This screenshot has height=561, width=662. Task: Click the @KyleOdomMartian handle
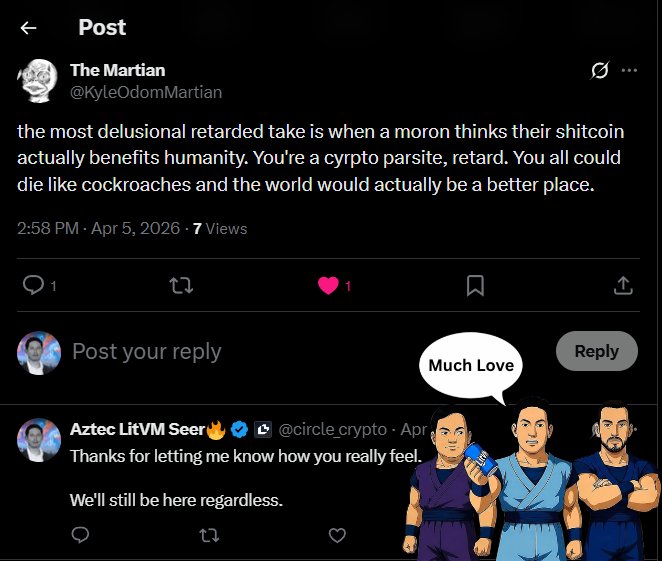tap(146, 92)
